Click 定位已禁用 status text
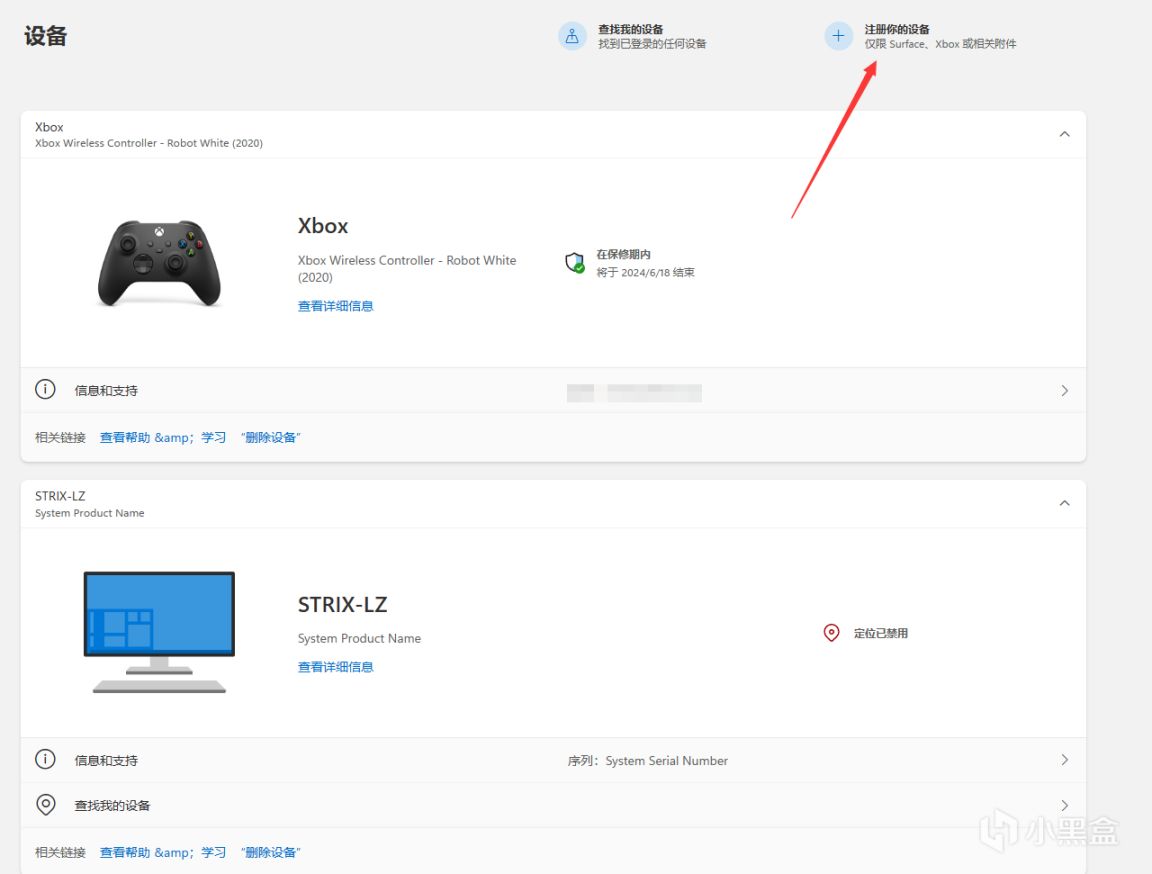The height and width of the screenshot is (874, 1152). 881,633
